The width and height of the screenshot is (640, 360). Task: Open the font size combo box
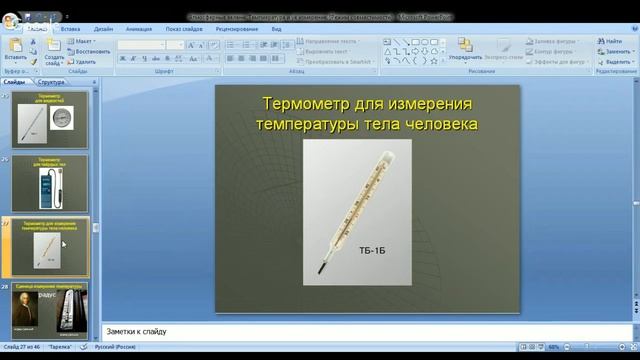[176, 45]
